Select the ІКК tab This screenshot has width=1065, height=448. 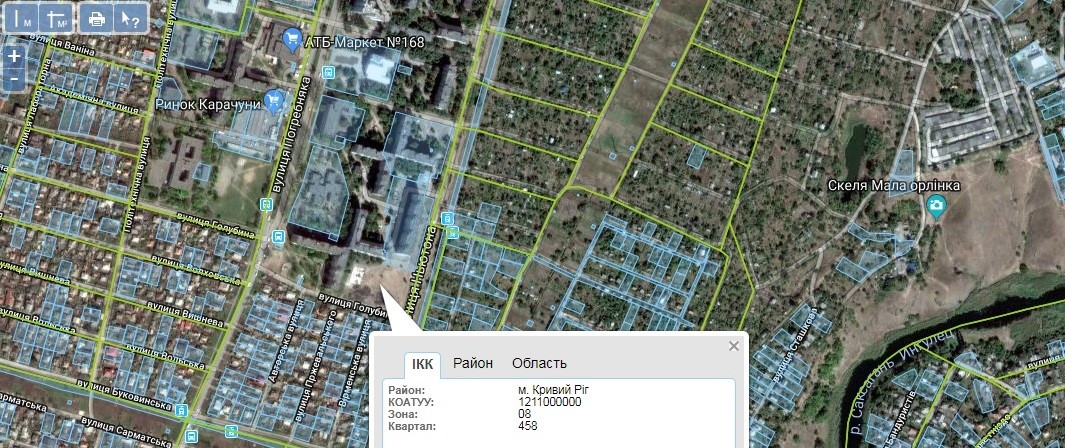[423, 364]
